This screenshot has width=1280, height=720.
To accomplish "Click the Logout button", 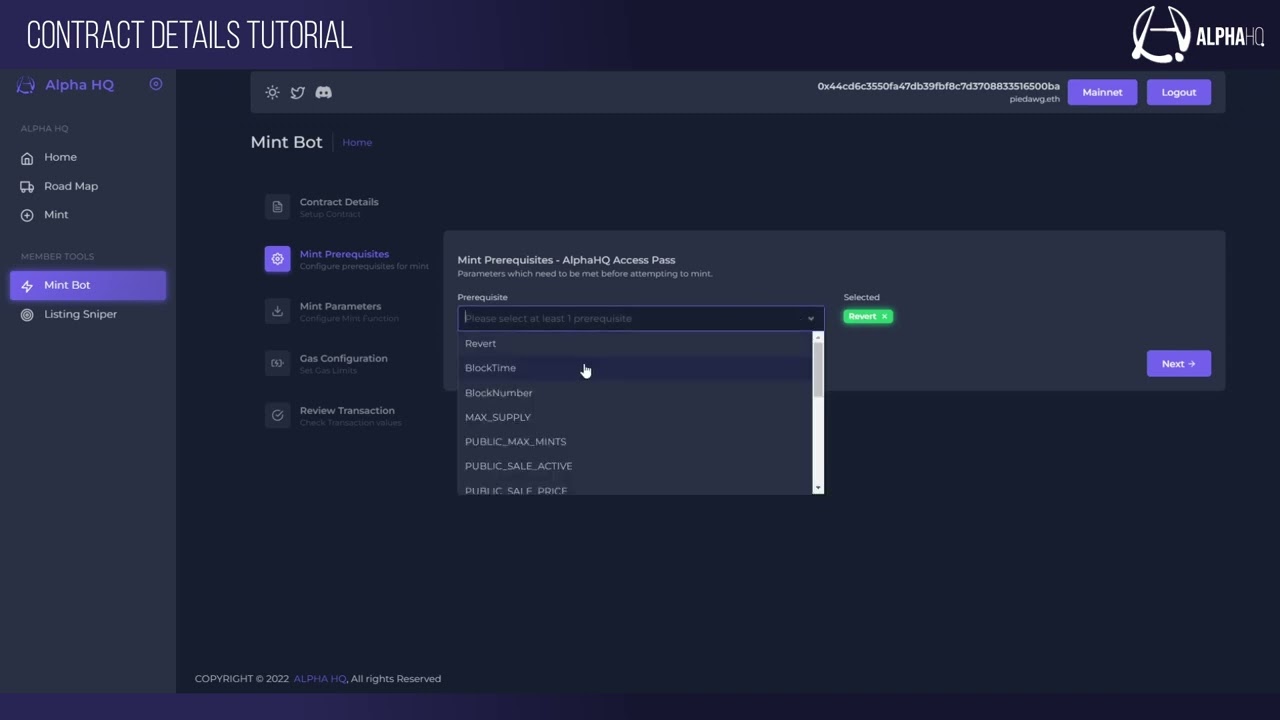I will [x=1179, y=92].
